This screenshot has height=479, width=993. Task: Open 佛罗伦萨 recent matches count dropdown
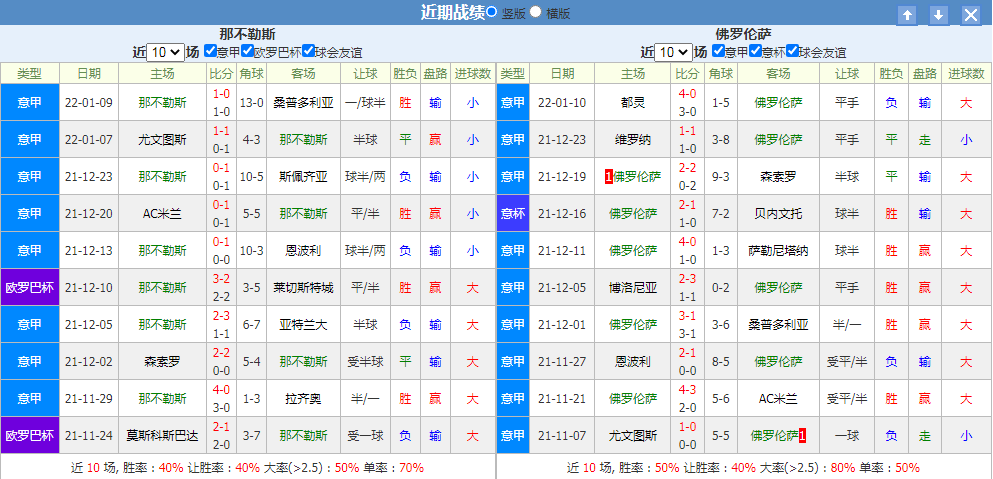click(673, 52)
